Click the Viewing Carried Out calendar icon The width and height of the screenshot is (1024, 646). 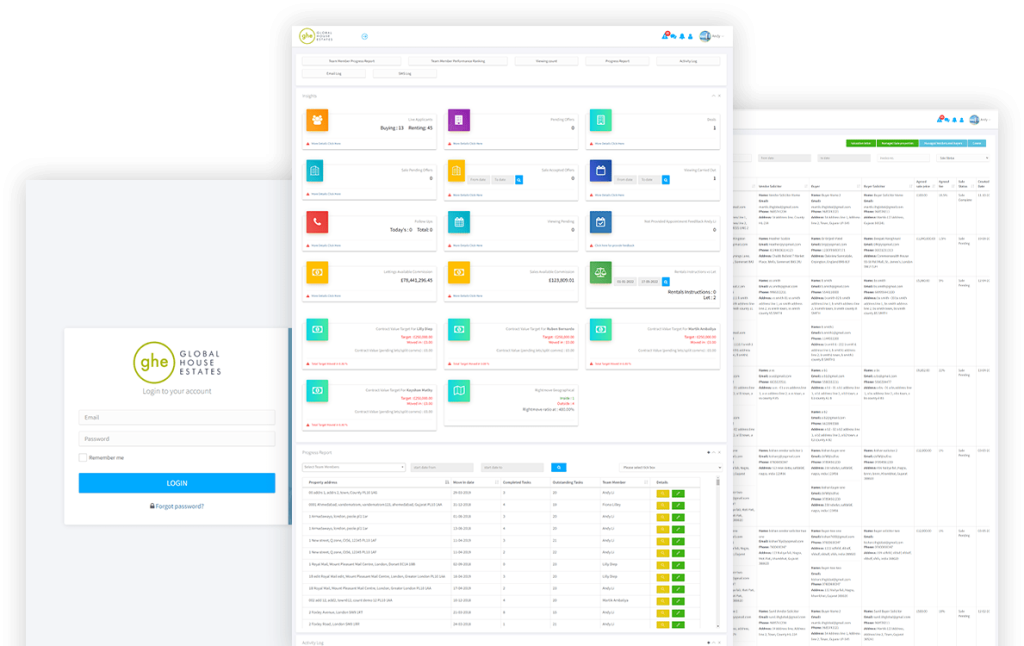coord(600,171)
